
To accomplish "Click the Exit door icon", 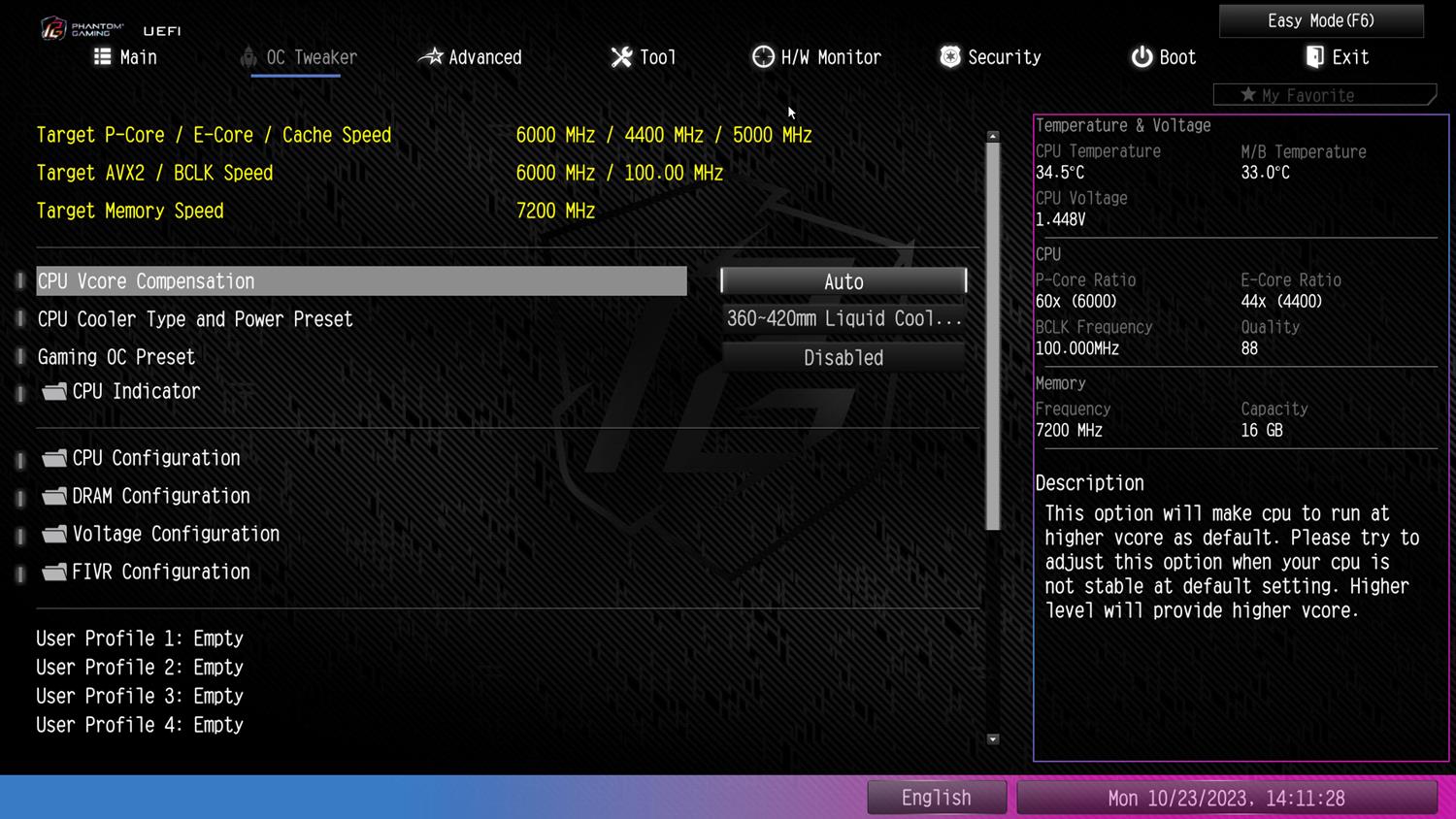I will pyautogui.click(x=1314, y=57).
